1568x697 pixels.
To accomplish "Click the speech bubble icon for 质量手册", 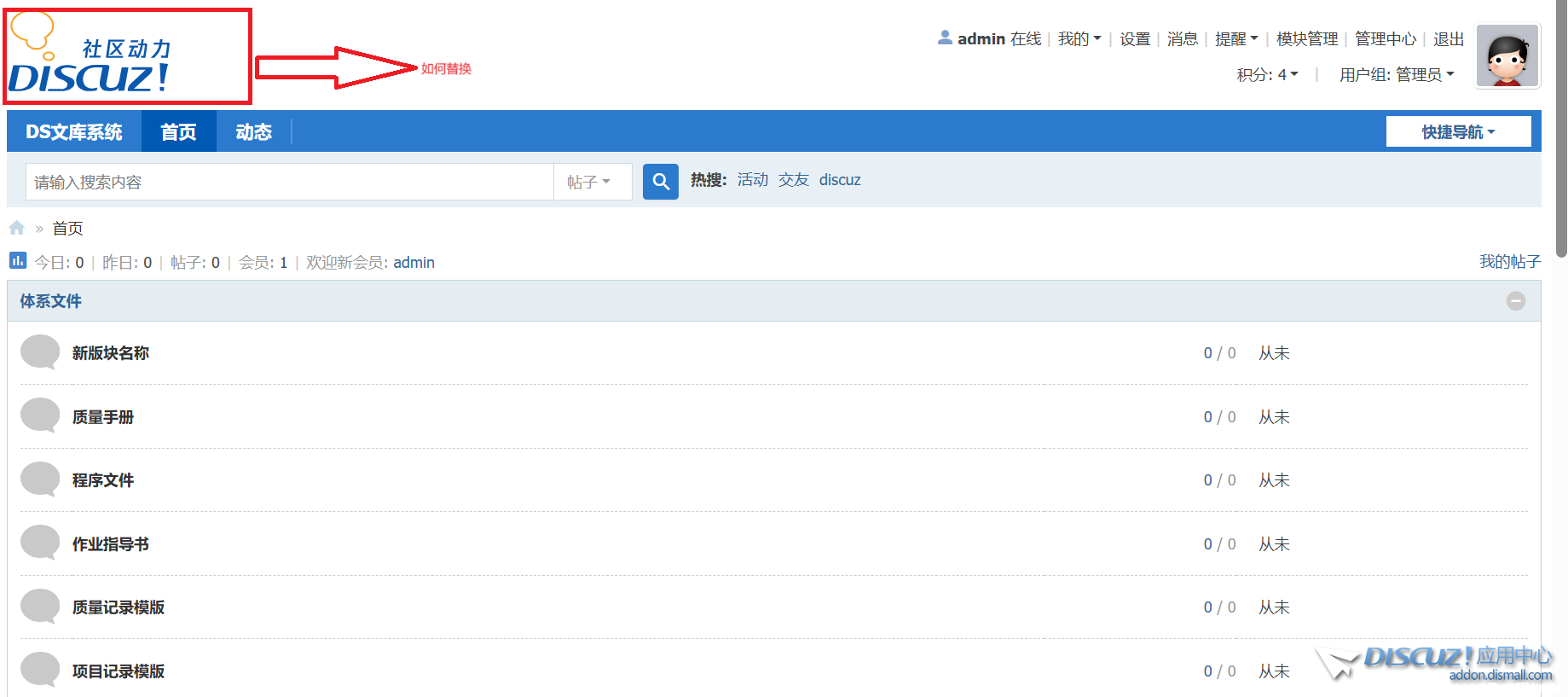I will (40, 416).
